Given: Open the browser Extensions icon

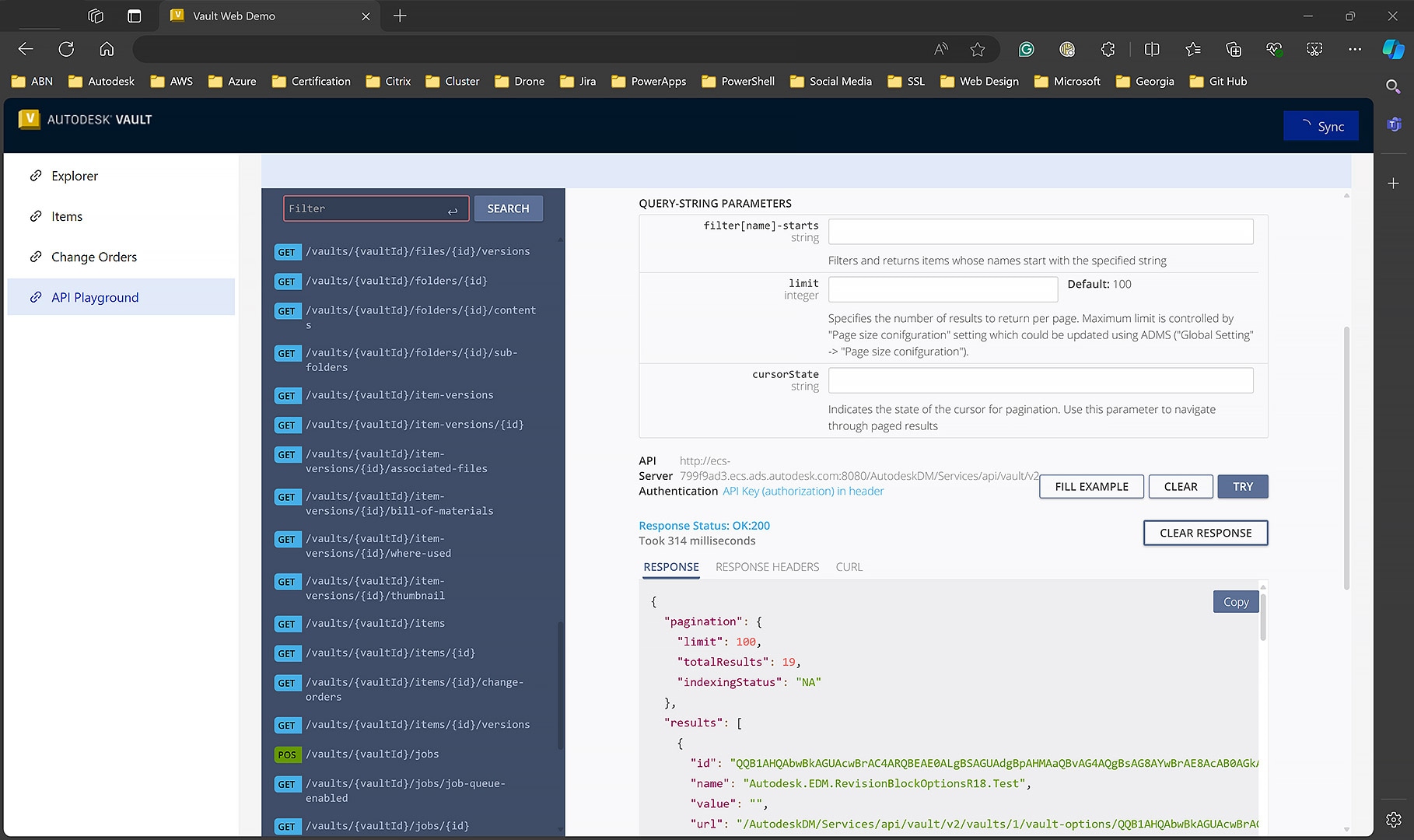Looking at the screenshot, I should pos(1107,49).
